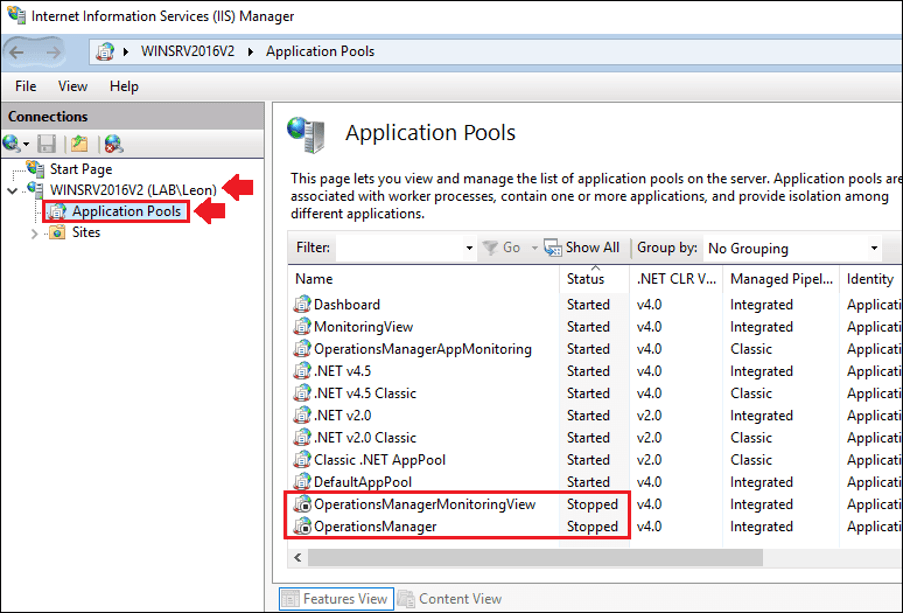Open the Create New Connection icon
This screenshot has height=614, width=904.
click(12, 143)
